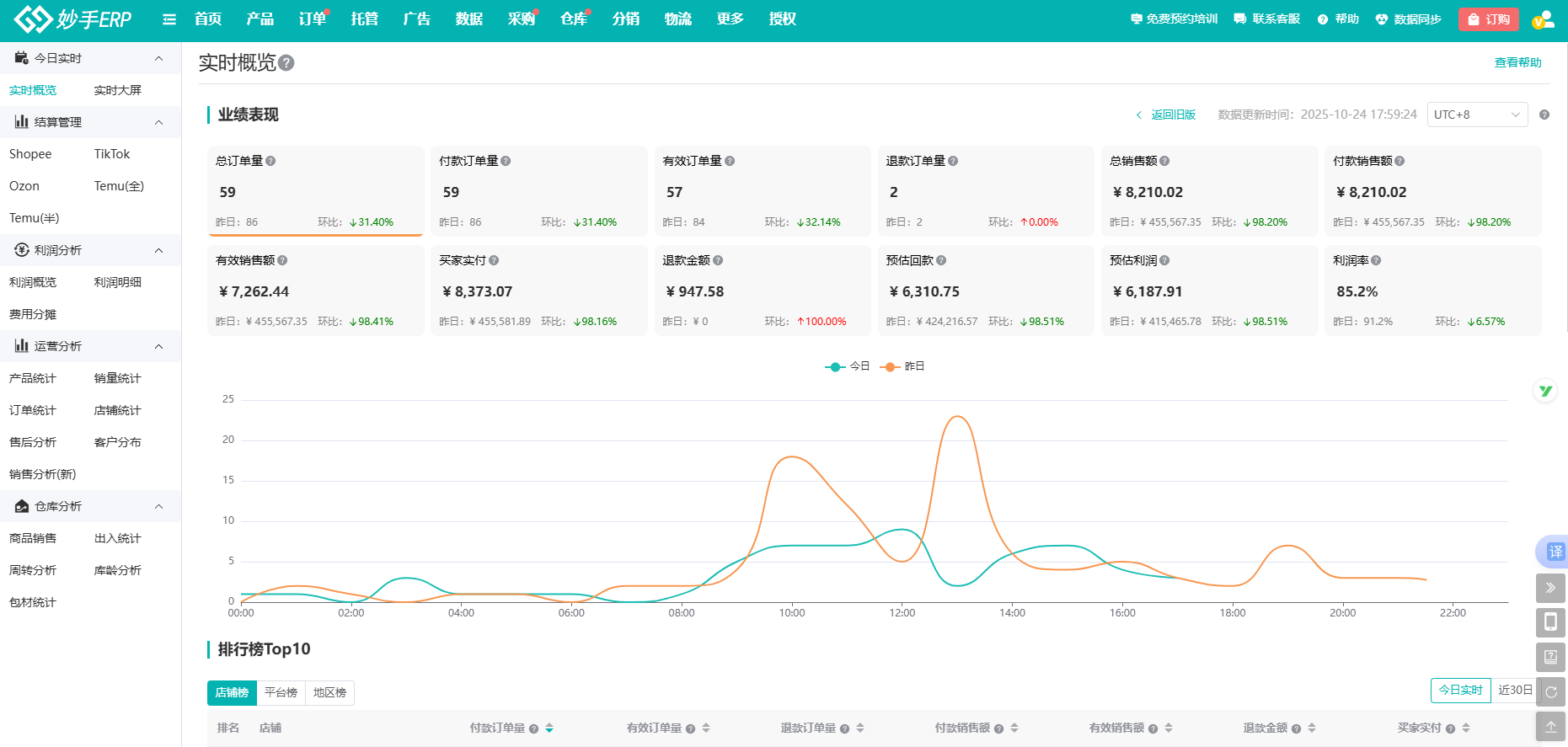Sort ranking table by 付款订单量
The image size is (1568, 747).
[x=549, y=728]
